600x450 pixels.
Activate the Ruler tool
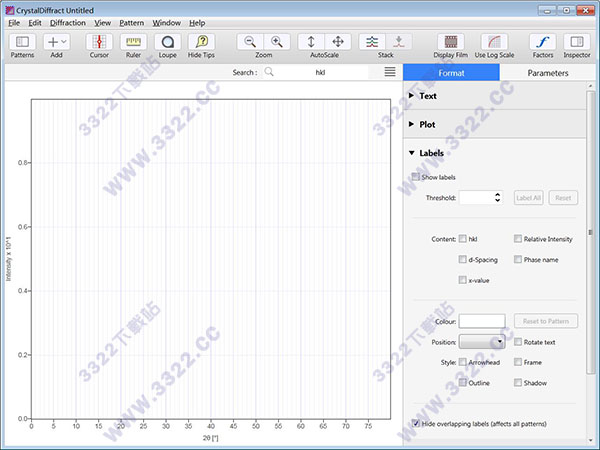coord(133,42)
